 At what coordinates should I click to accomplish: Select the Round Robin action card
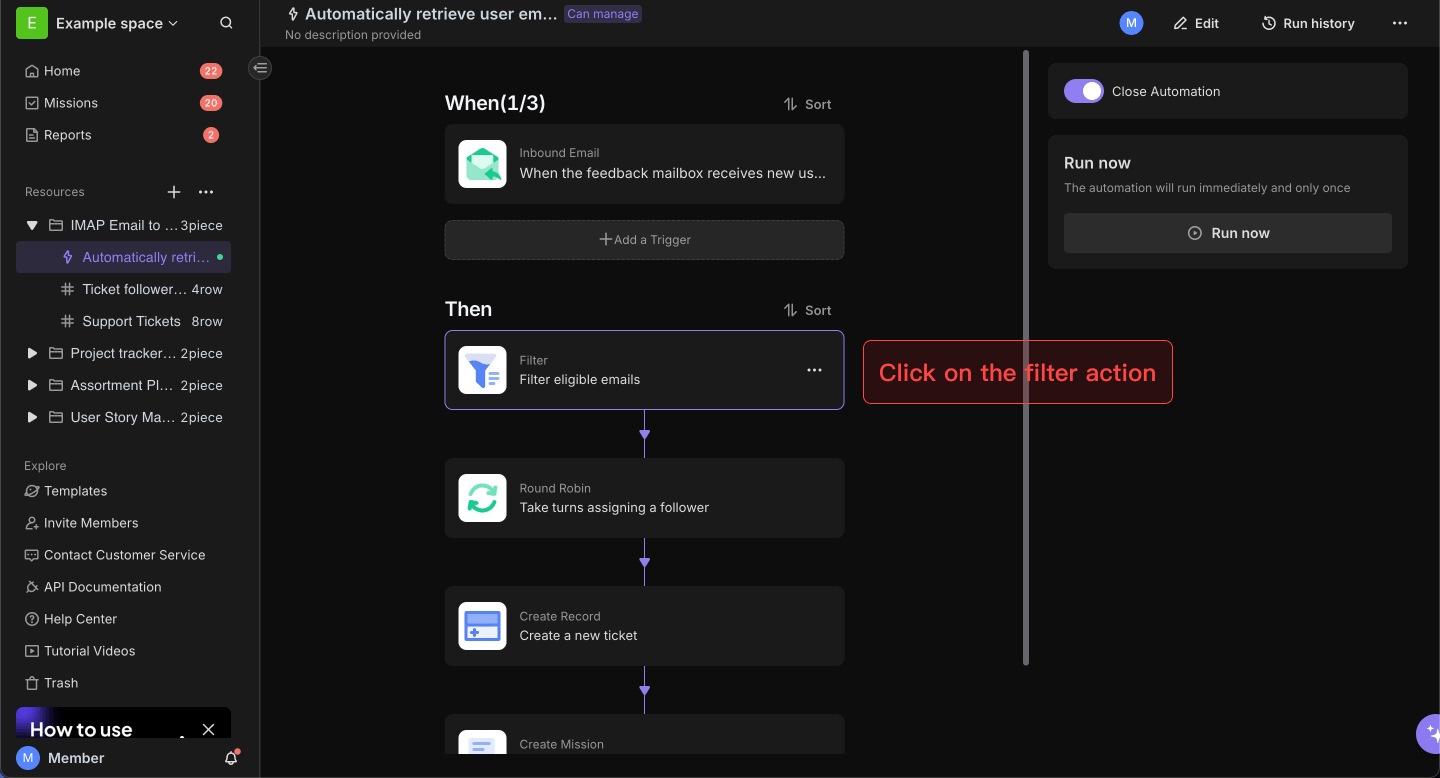pyautogui.click(x=644, y=498)
